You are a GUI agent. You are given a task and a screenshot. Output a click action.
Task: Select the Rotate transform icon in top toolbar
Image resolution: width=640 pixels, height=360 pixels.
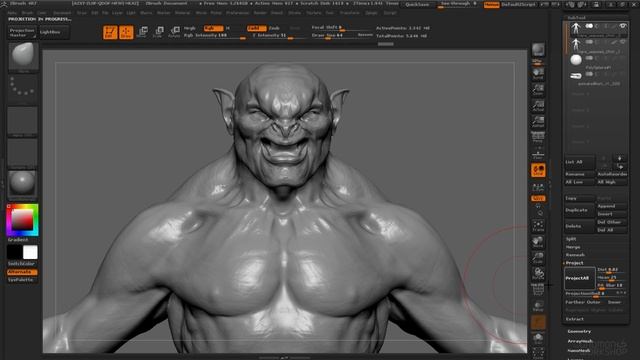click(174, 32)
